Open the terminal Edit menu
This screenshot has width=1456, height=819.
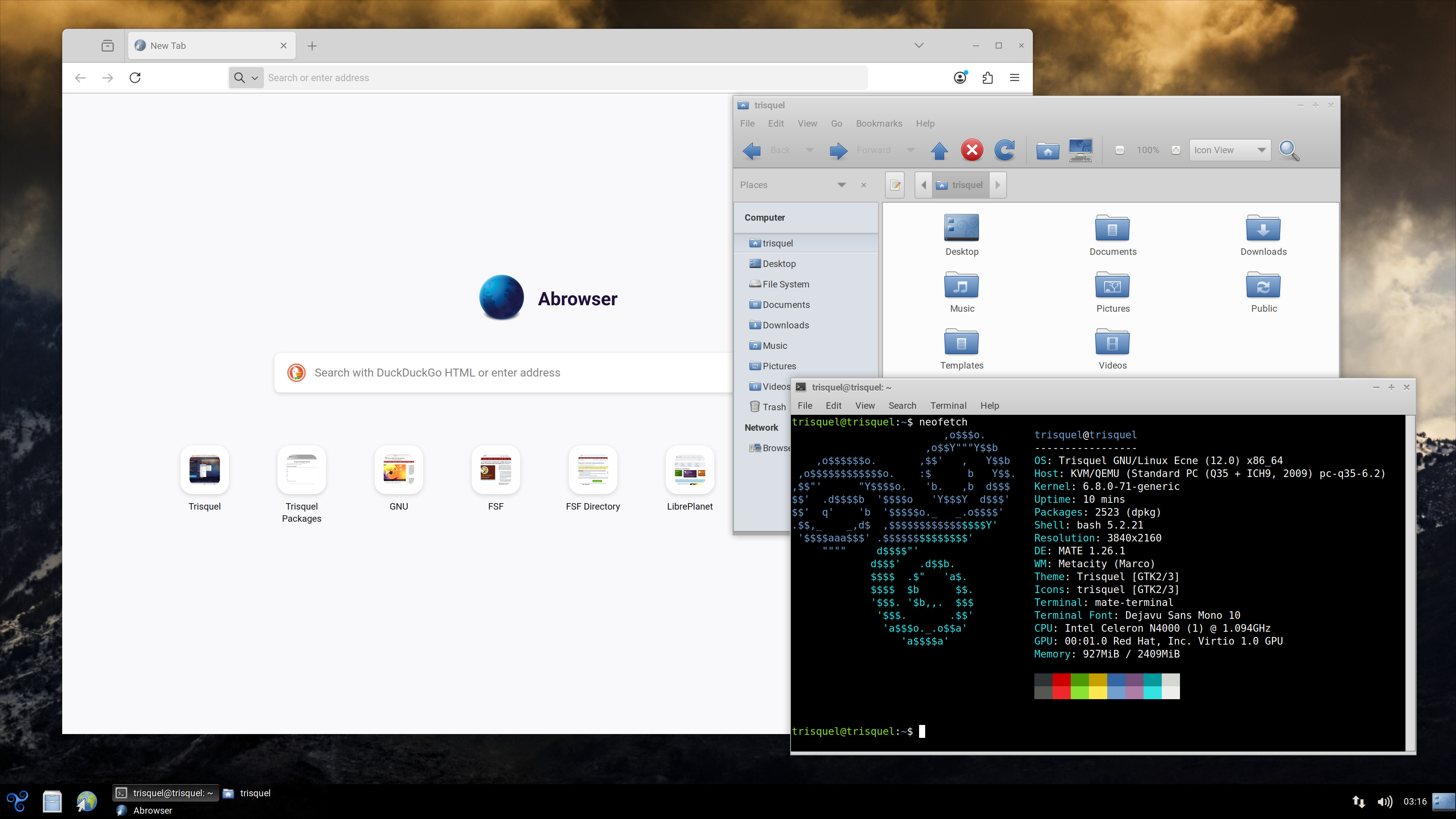(833, 405)
